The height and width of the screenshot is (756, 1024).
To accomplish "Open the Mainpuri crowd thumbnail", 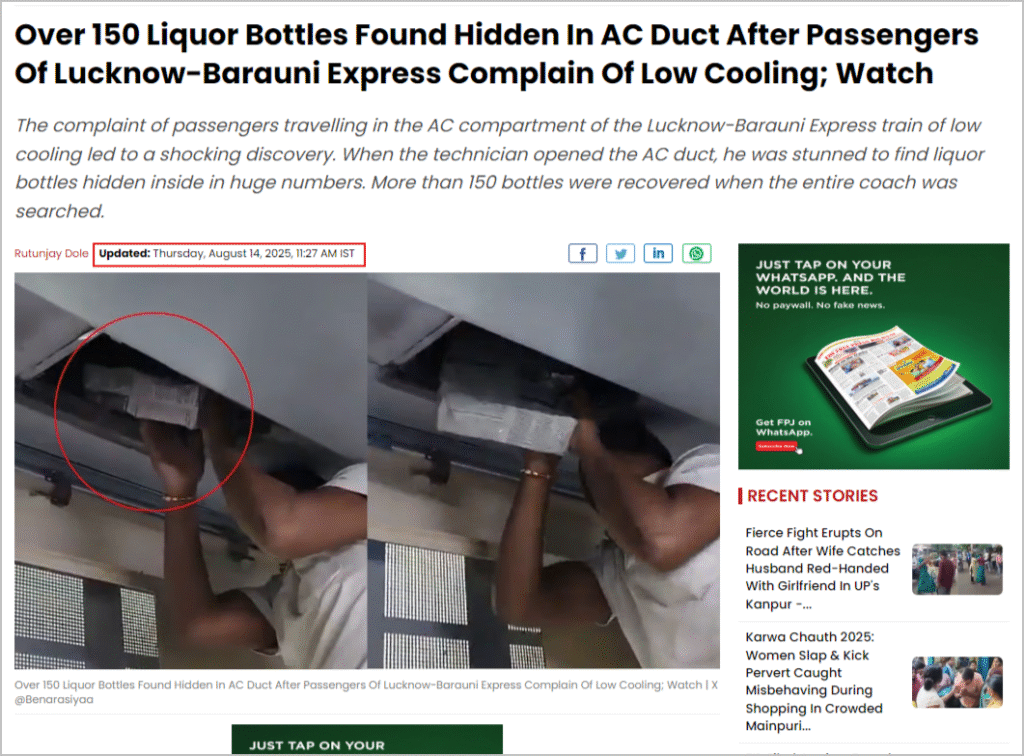I will click(x=957, y=682).
